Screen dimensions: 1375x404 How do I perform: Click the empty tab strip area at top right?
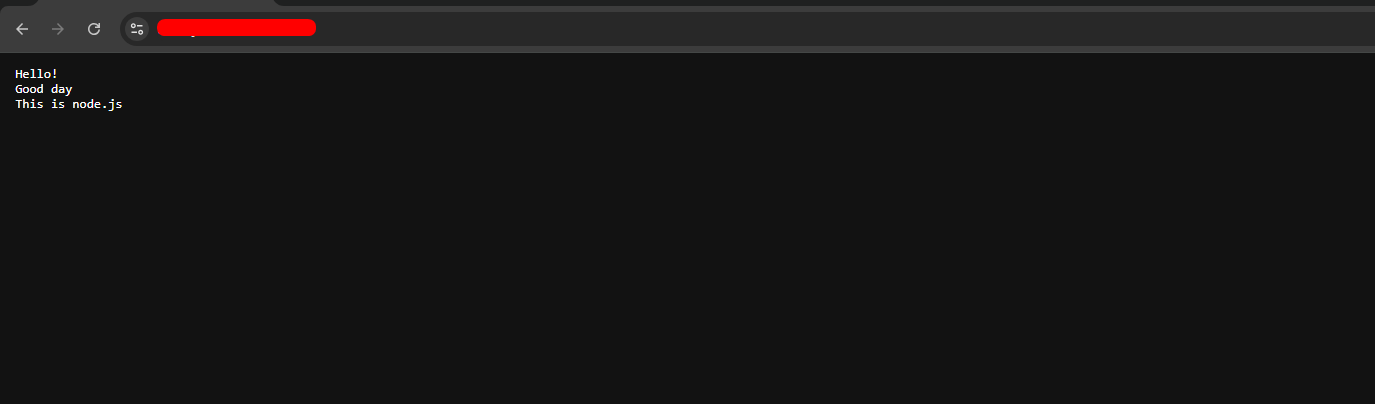click(x=825, y=3)
